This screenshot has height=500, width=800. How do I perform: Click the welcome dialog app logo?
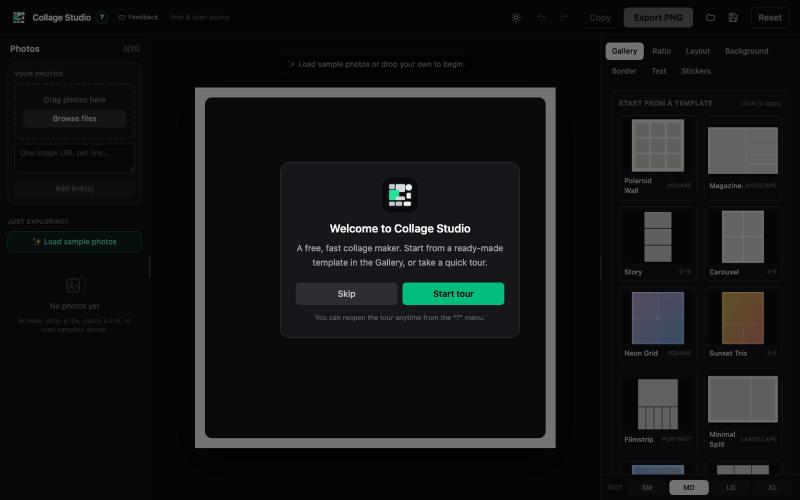click(x=400, y=195)
